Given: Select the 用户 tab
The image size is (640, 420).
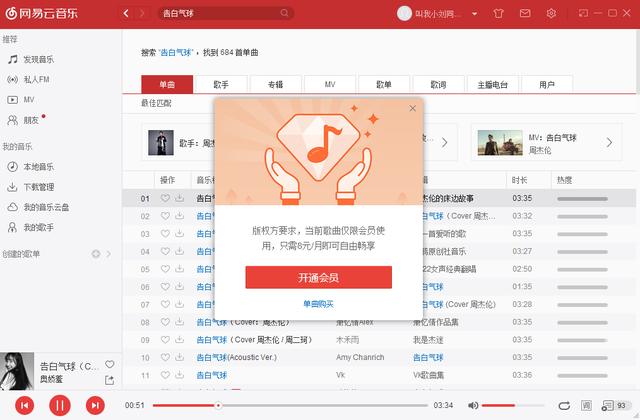Looking at the screenshot, I should (x=547, y=84).
